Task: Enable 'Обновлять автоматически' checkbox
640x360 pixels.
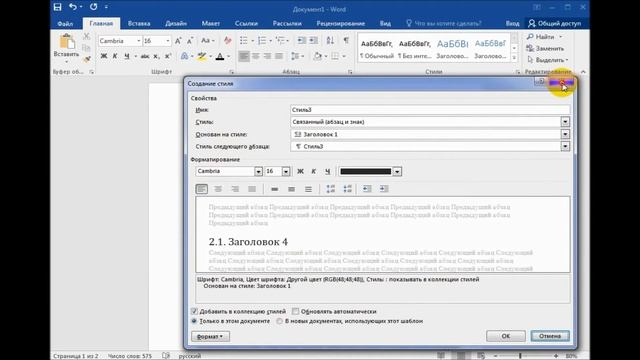Action: click(x=296, y=311)
